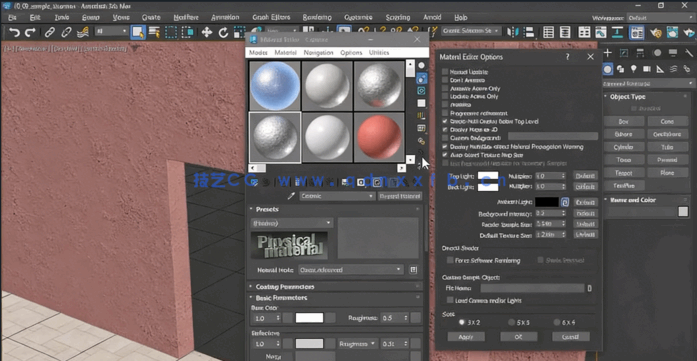Select the Lights category icon
Viewport: 697px width, 361px height.
click(634, 69)
